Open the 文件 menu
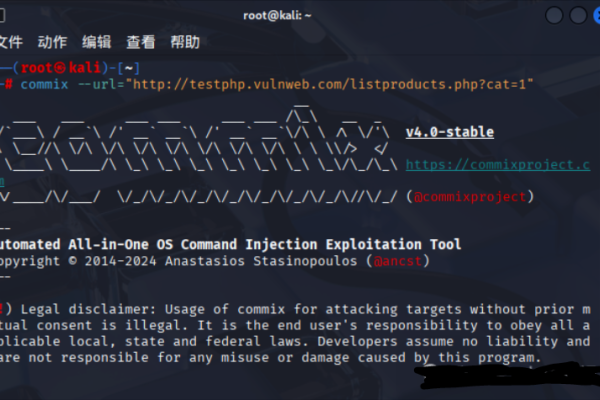This screenshot has height=400, width=600. point(10,41)
